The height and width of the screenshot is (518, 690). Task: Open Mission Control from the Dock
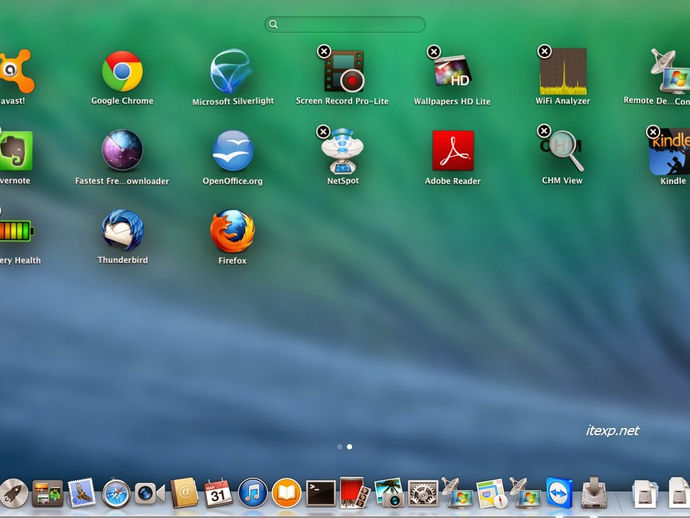coord(48,493)
